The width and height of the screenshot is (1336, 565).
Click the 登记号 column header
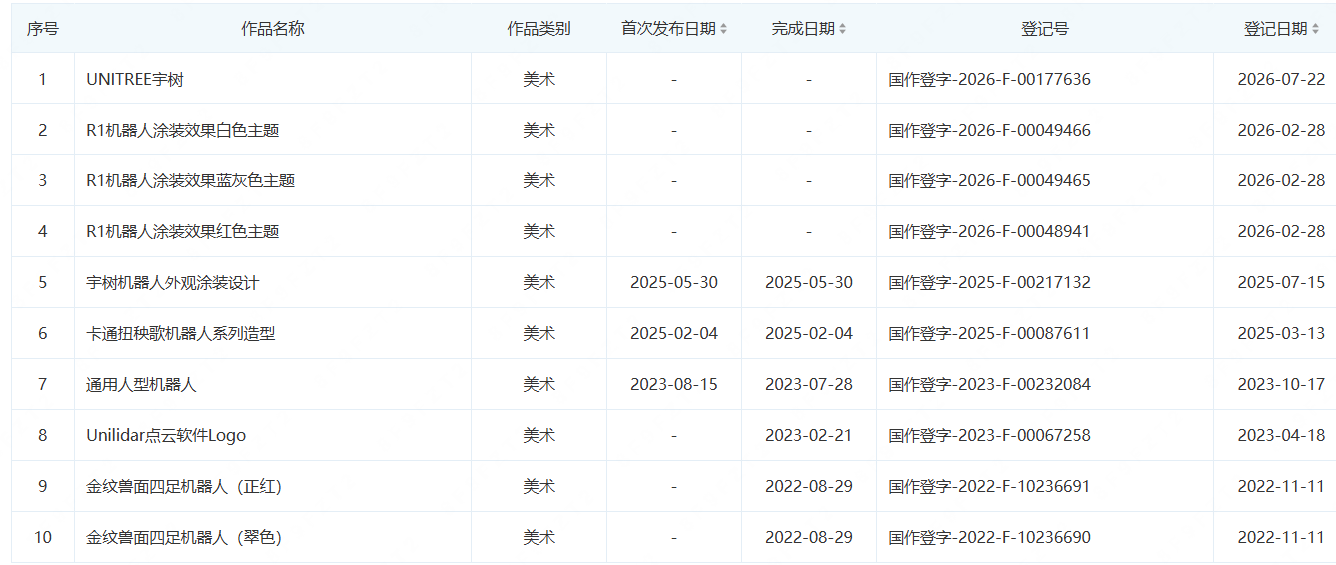point(1045,29)
